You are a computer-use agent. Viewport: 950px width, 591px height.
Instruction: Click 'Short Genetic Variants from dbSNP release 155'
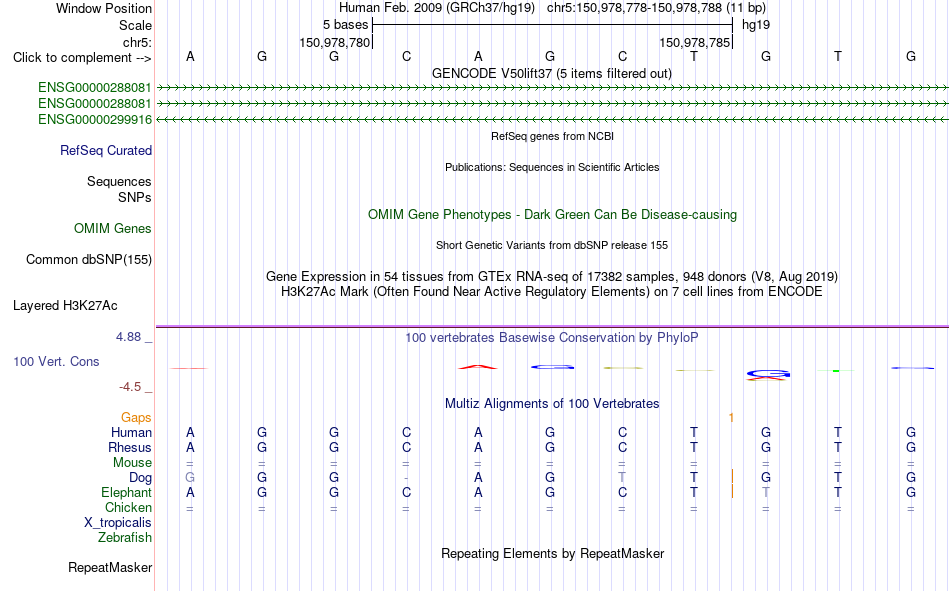coord(552,245)
